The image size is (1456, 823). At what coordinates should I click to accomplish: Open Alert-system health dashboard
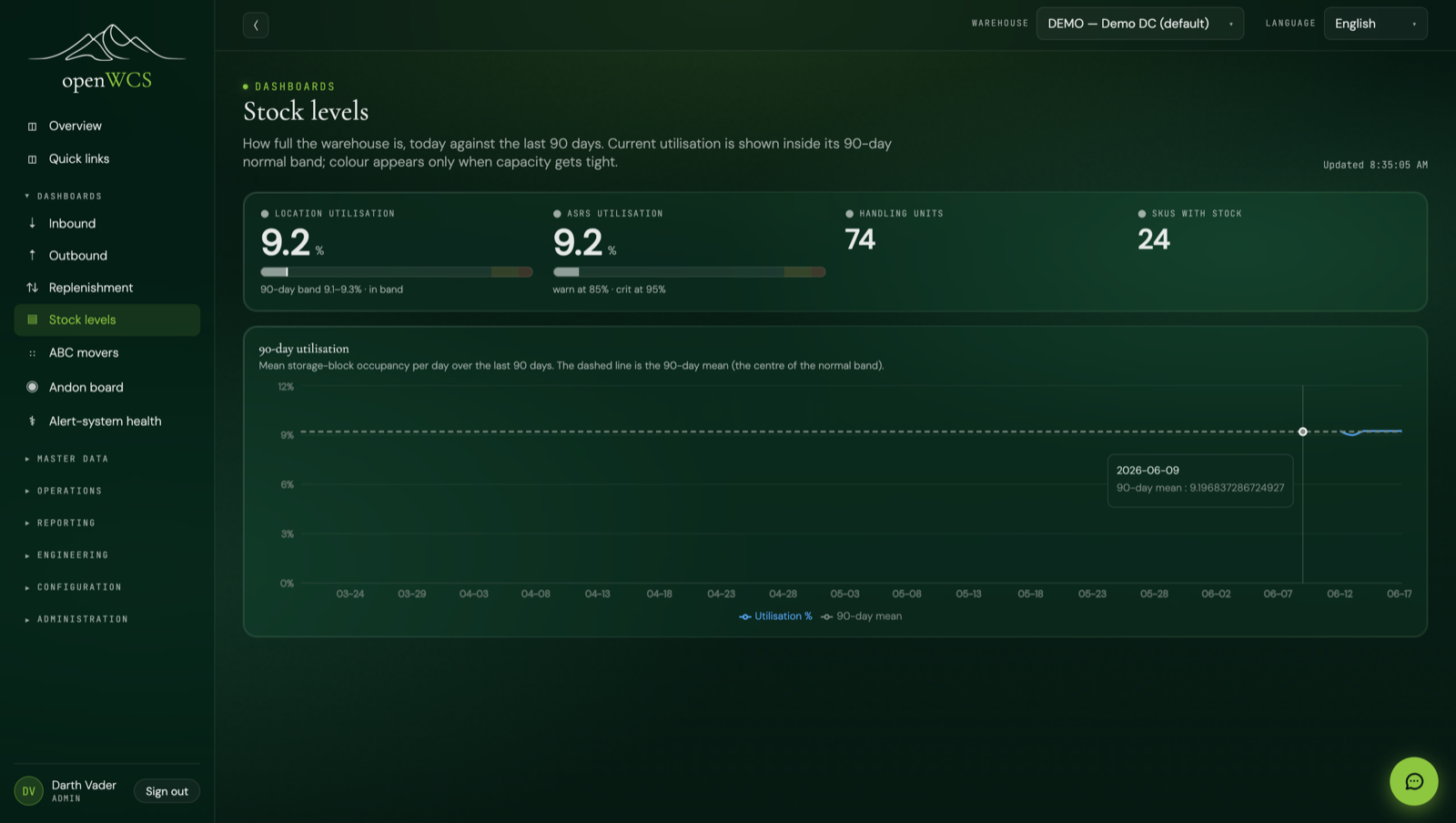pos(107,421)
